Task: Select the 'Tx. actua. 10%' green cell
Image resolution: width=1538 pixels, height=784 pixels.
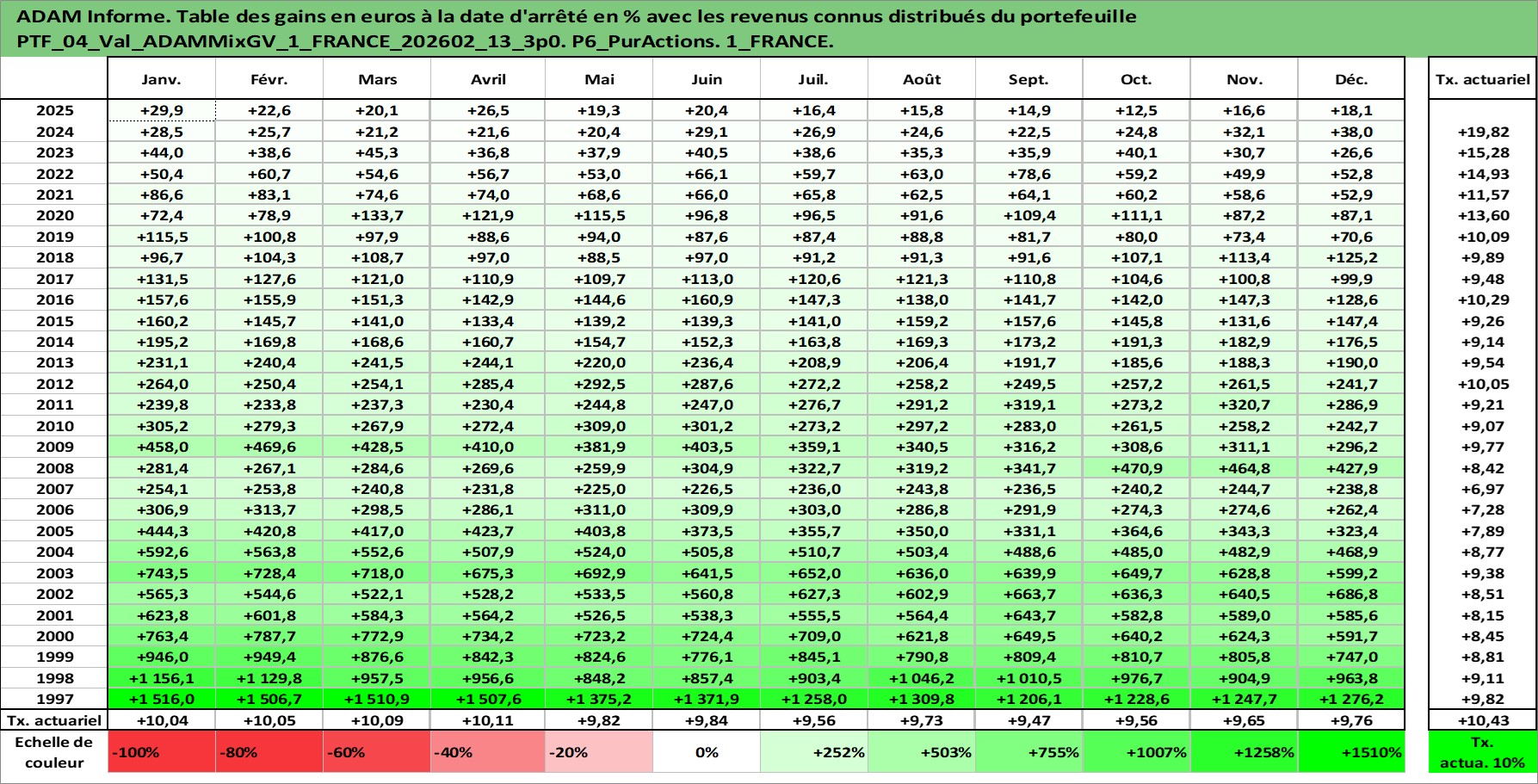Action: point(1482,751)
